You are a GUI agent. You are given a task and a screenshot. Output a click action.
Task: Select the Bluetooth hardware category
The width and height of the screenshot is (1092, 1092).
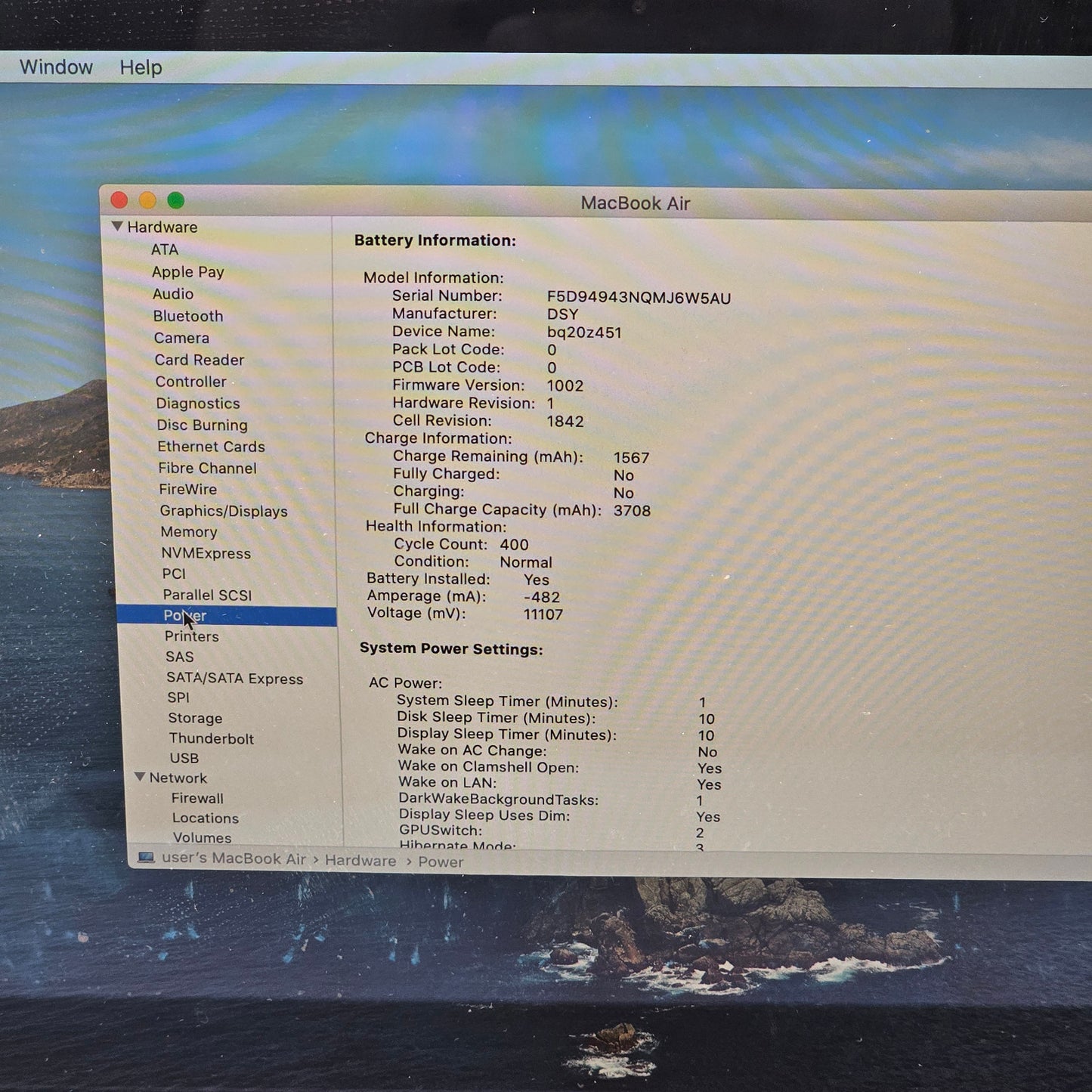pyautogui.click(x=189, y=316)
